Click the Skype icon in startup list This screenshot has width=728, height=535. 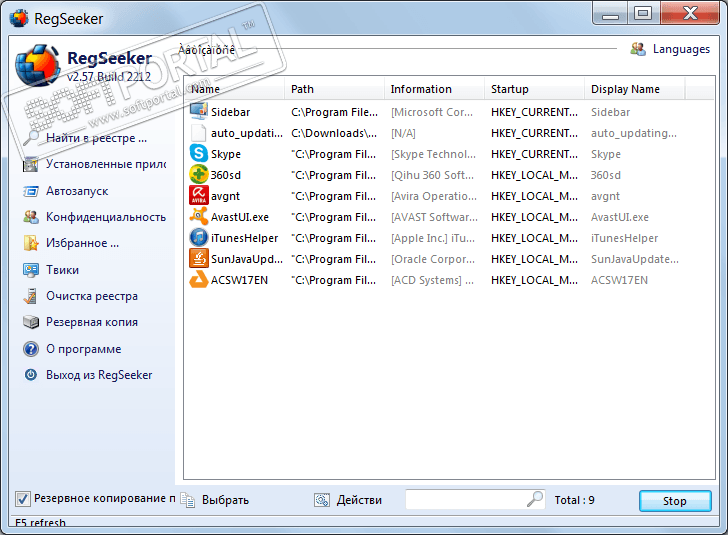point(199,154)
